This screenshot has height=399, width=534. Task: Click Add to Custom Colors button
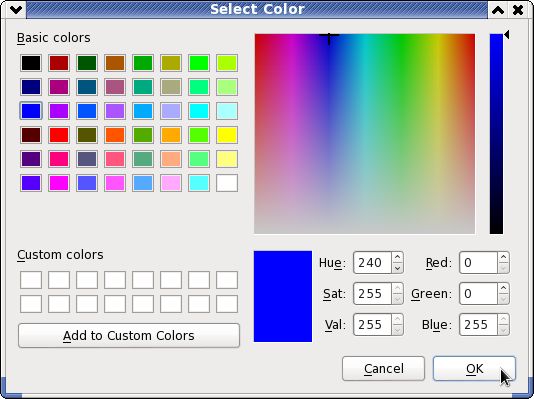coord(129,336)
